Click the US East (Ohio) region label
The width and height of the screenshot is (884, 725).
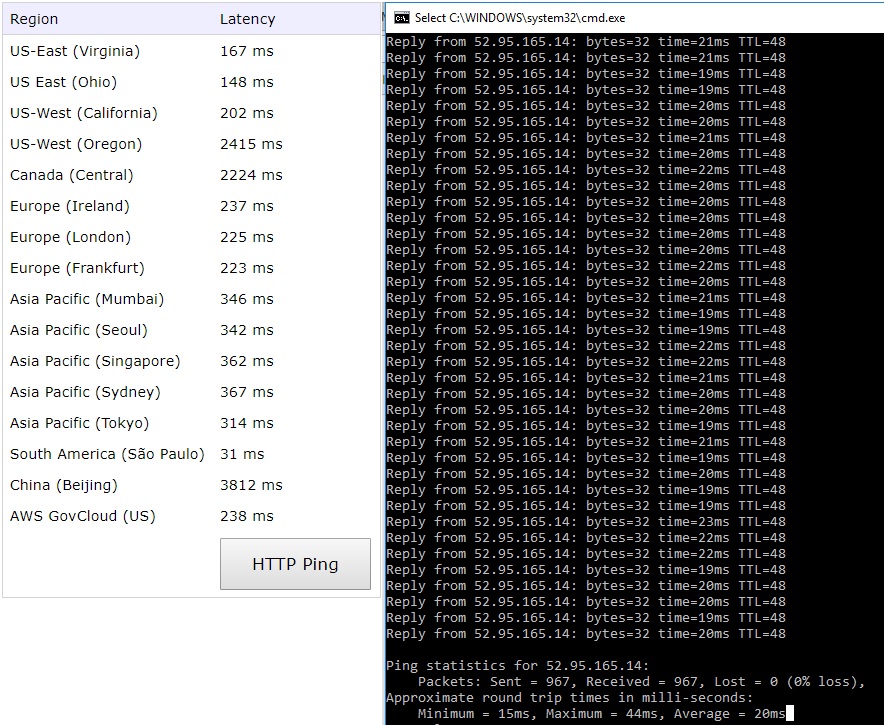coord(63,82)
